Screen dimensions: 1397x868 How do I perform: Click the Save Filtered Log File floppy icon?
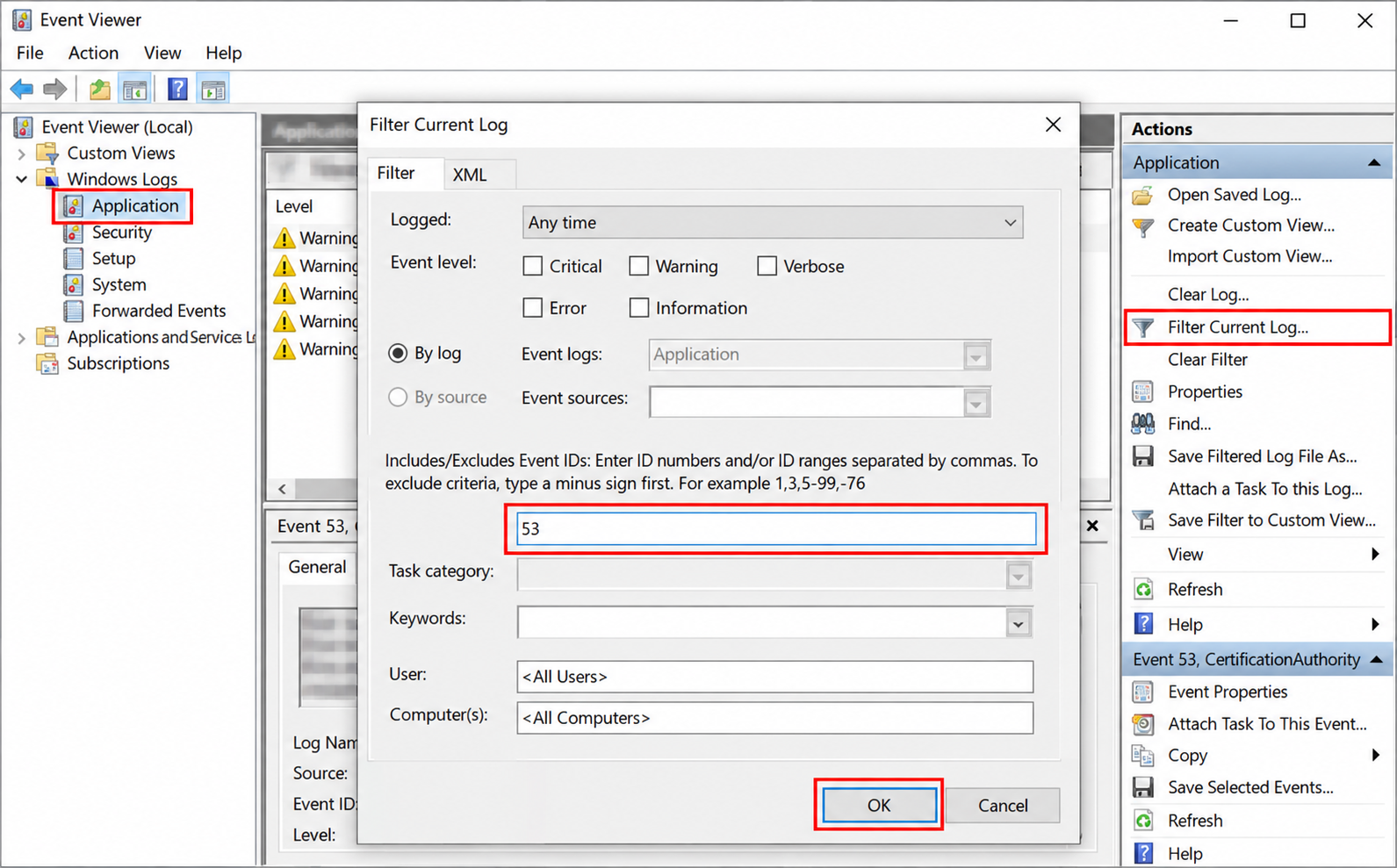pyautogui.click(x=1142, y=456)
